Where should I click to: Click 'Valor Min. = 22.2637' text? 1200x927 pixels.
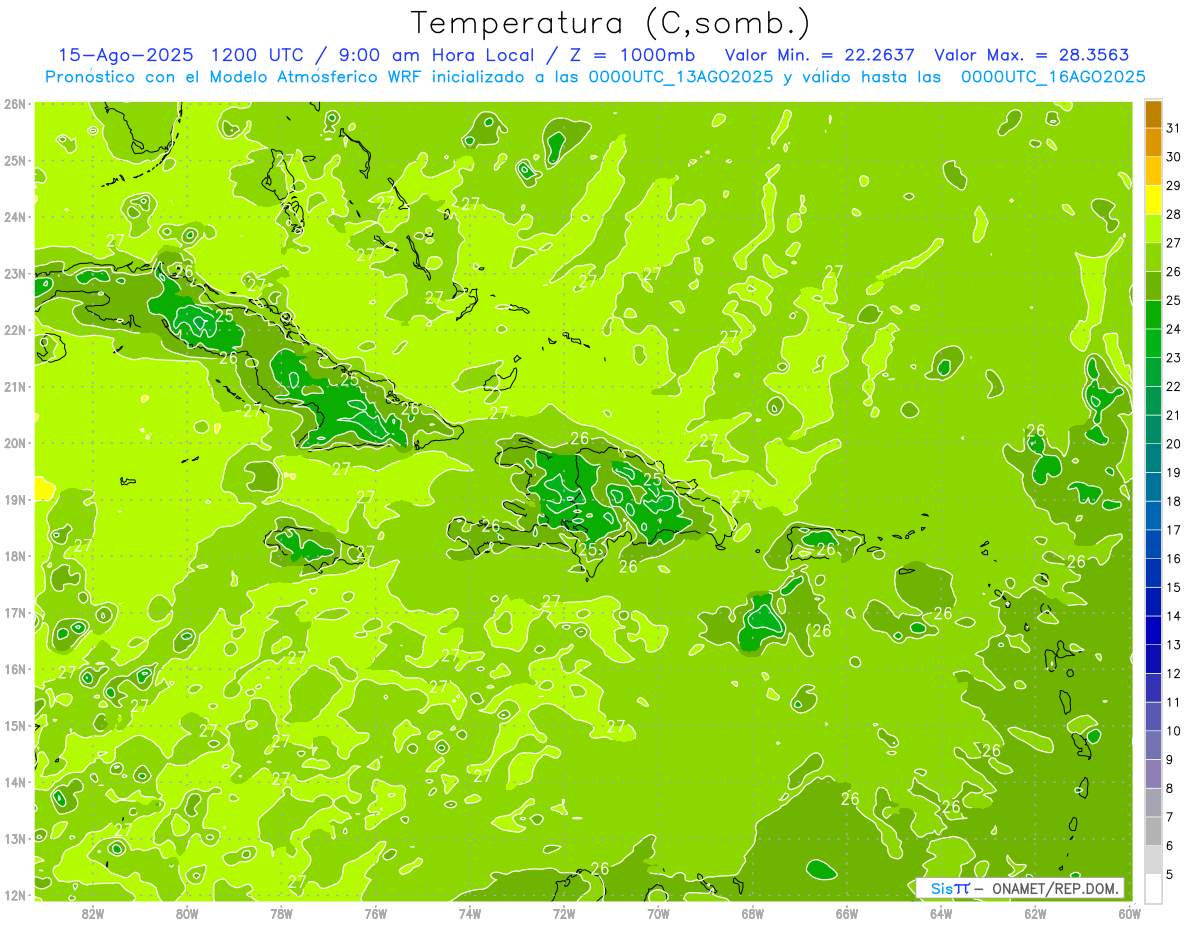tap(820, 55)
